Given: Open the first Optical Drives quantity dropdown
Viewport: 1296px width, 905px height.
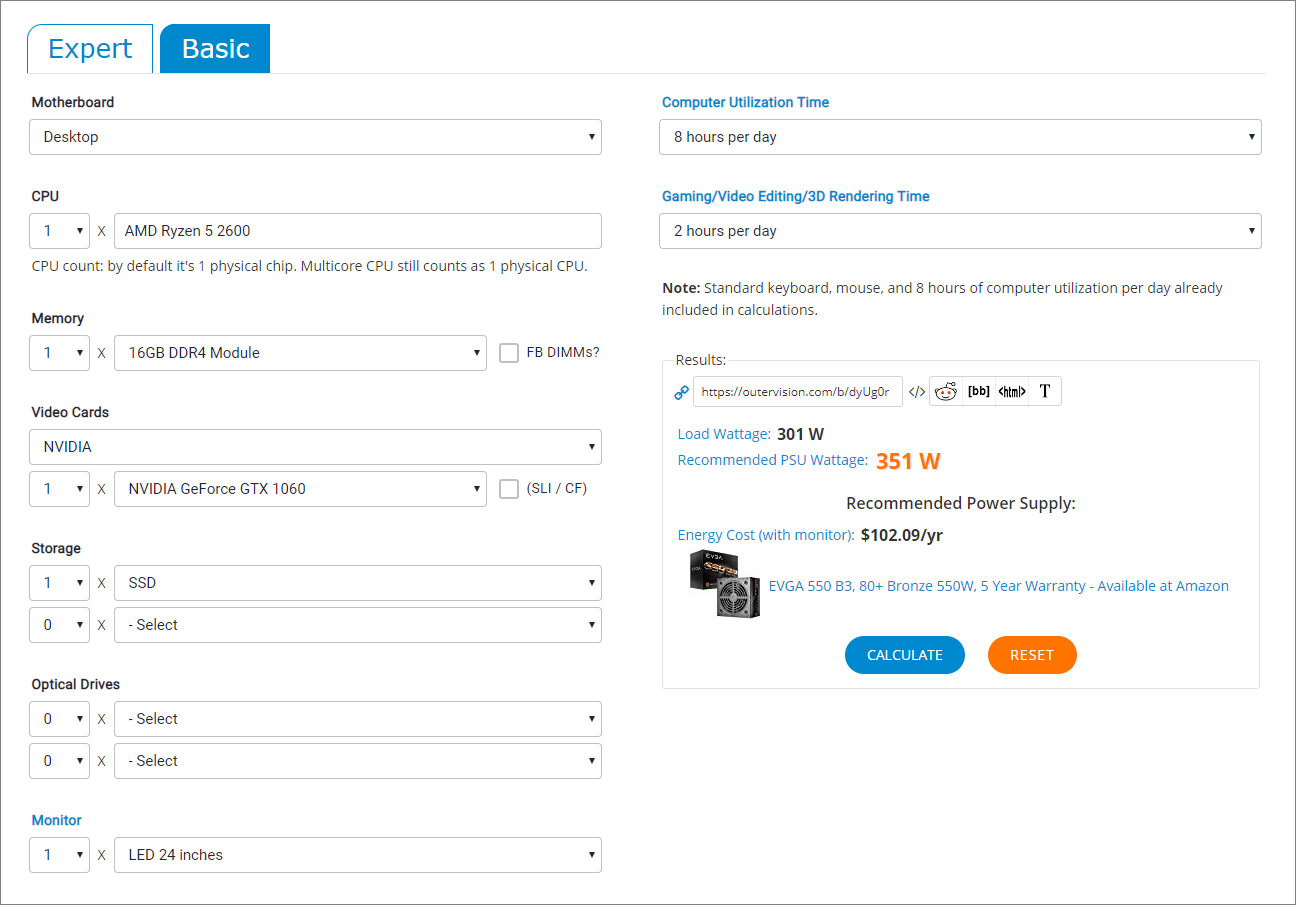Looking at the screenshot, I should (59, 719).
